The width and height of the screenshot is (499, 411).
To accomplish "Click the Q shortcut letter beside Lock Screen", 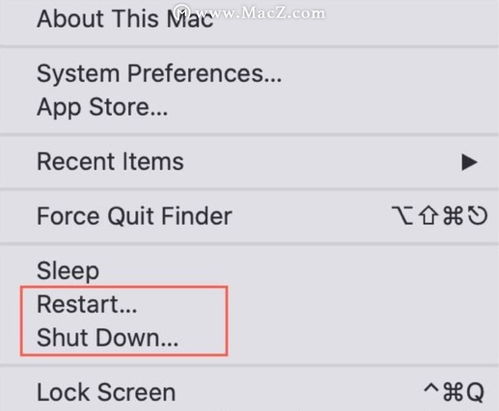I will [x=475, y=393].
